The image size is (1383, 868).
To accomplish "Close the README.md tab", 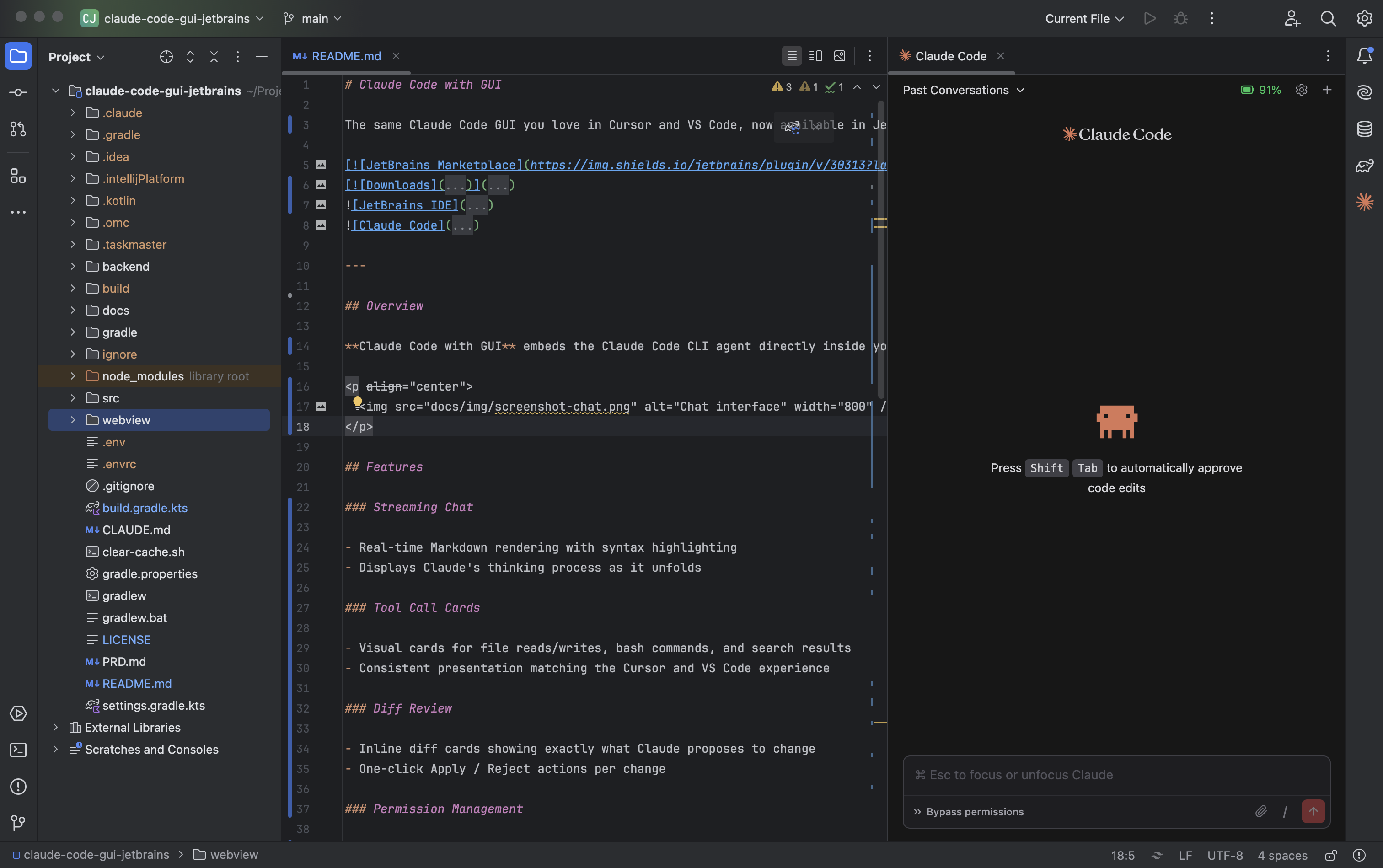I will 396,56.
